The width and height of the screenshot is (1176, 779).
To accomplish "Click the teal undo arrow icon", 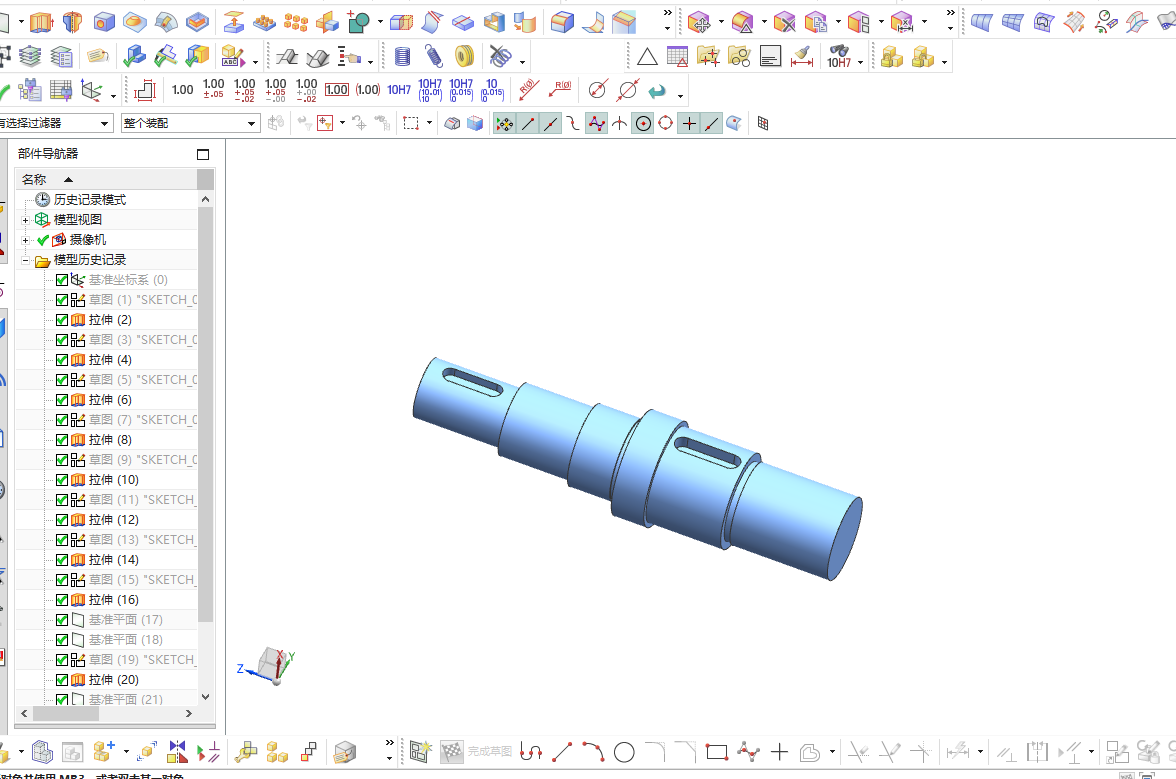I will (x=657, y=91).
